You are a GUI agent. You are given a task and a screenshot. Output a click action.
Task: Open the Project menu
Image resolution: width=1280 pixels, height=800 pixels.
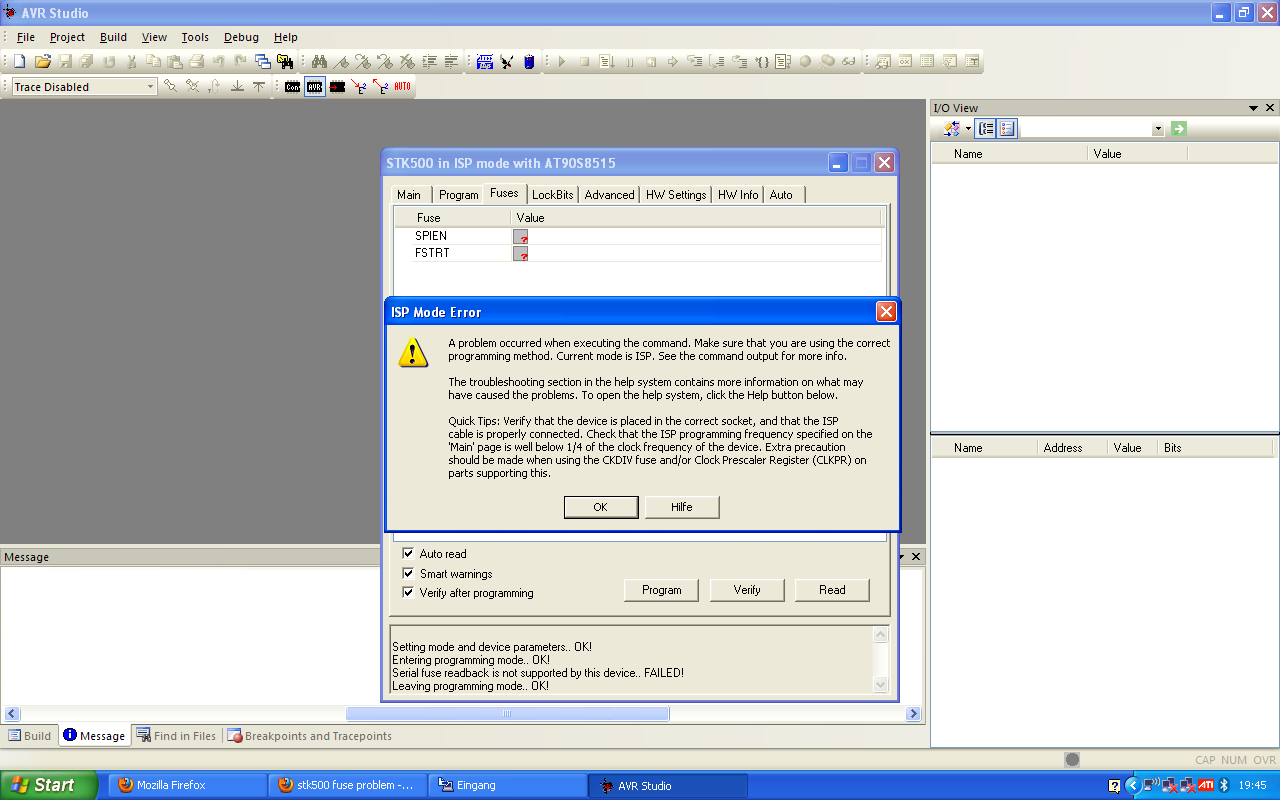click(x=68, y=37)
